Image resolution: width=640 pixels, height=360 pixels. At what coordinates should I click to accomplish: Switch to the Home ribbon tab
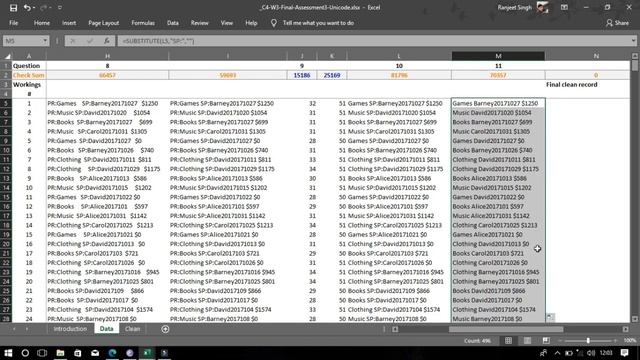pos(42,23)
